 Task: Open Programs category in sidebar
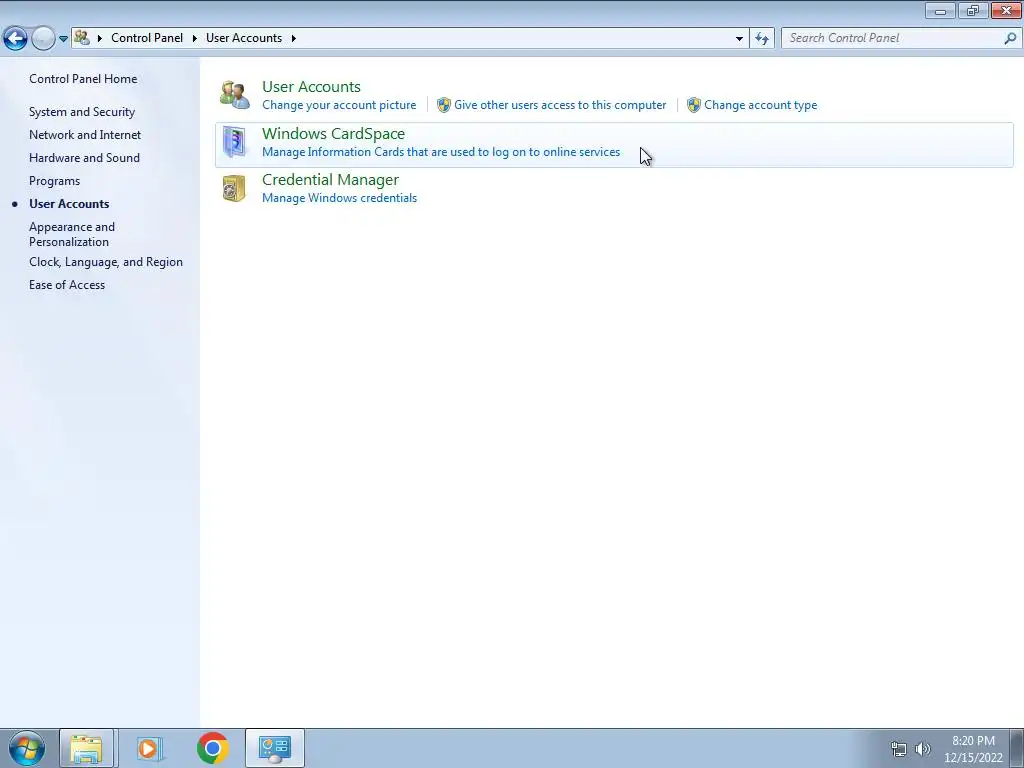coord(54,181)
